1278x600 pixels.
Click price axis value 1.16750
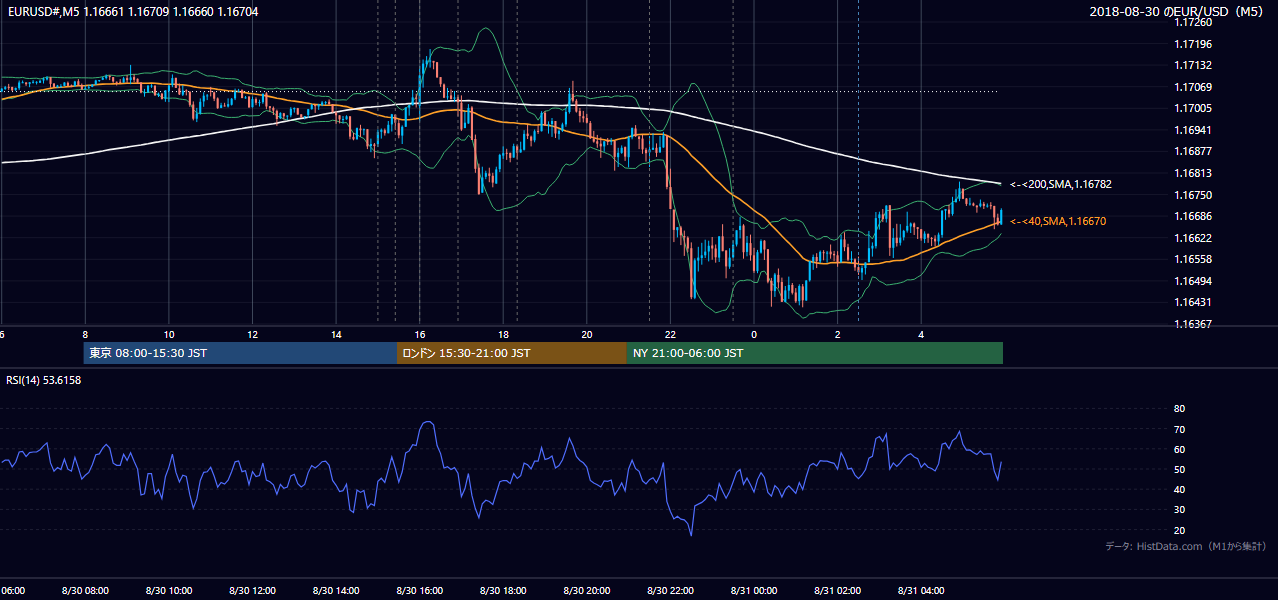(x=1193, y=195)
